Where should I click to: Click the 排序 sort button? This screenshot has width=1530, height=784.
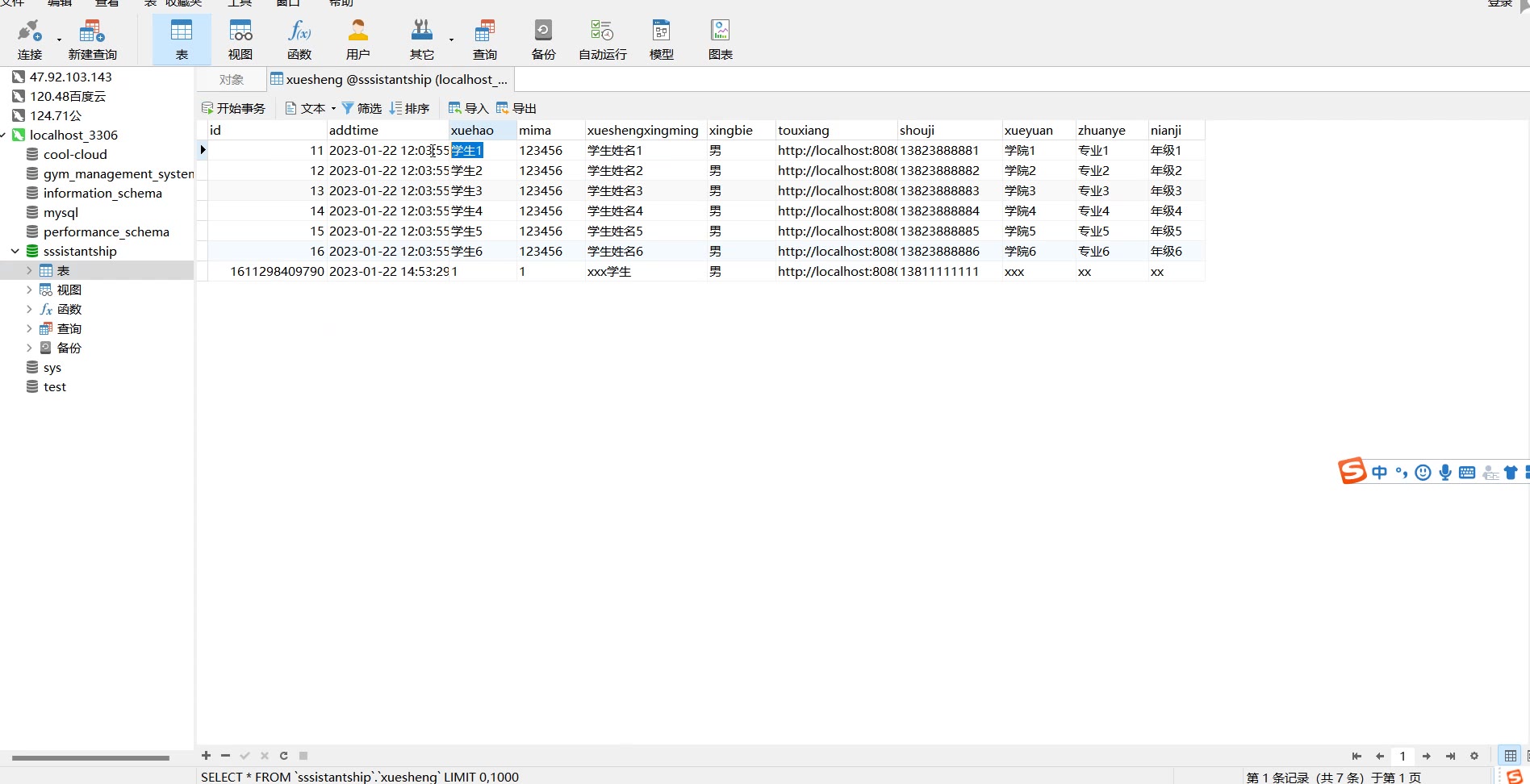409,108
